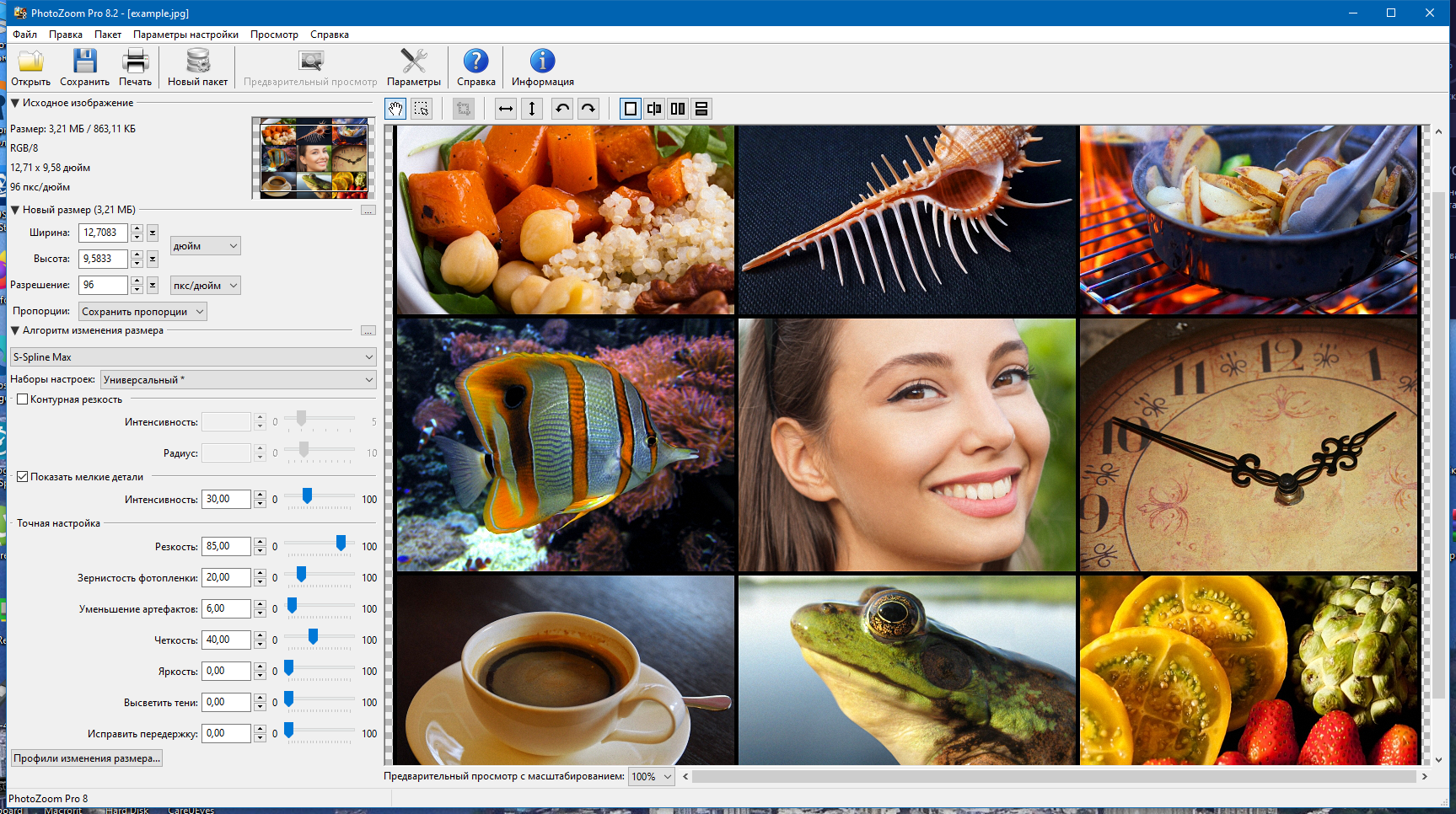Switch to horizontal split preview
1456x814 pixels.
pyautogui.click(x=701, y=109)
